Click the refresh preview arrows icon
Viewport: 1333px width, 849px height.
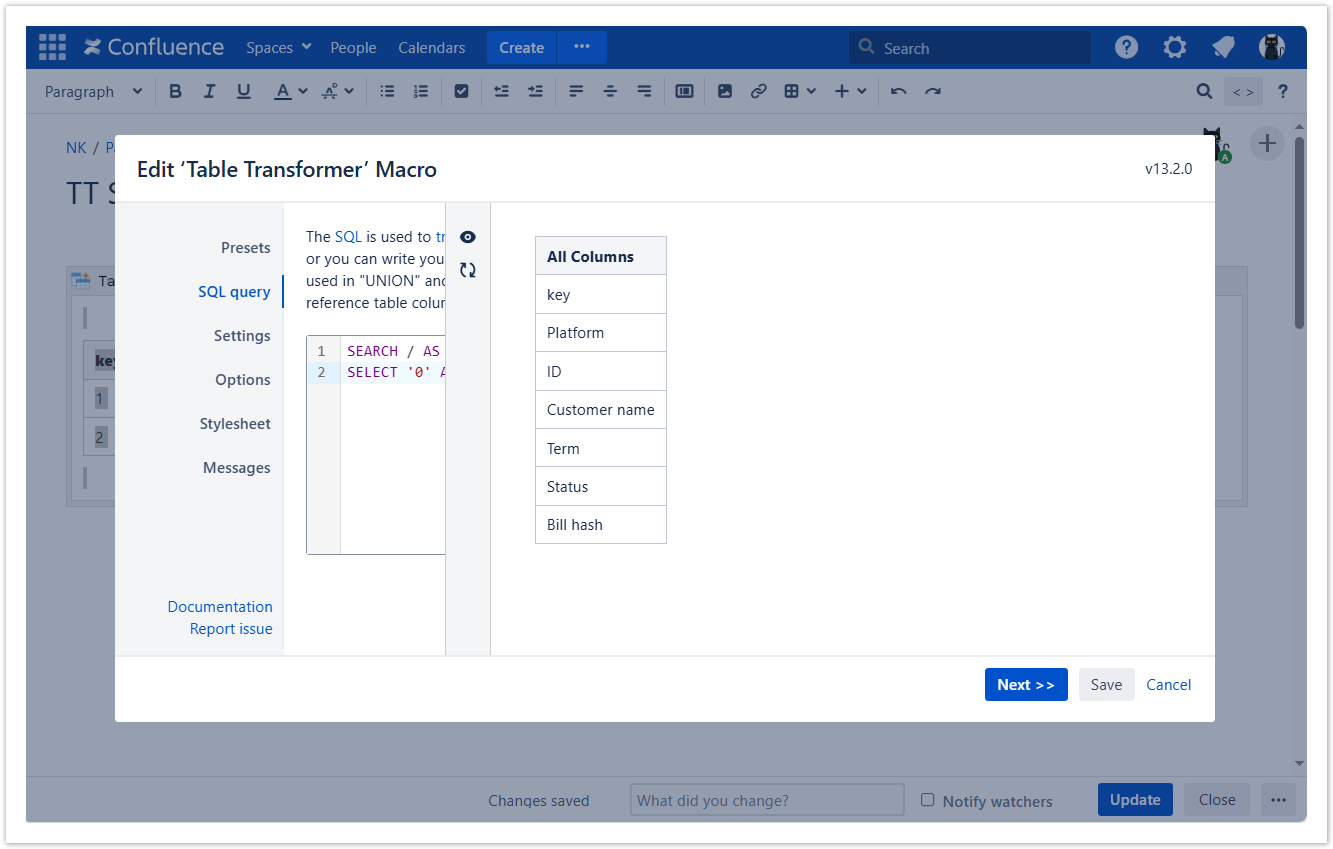click(x=467, y=270)
